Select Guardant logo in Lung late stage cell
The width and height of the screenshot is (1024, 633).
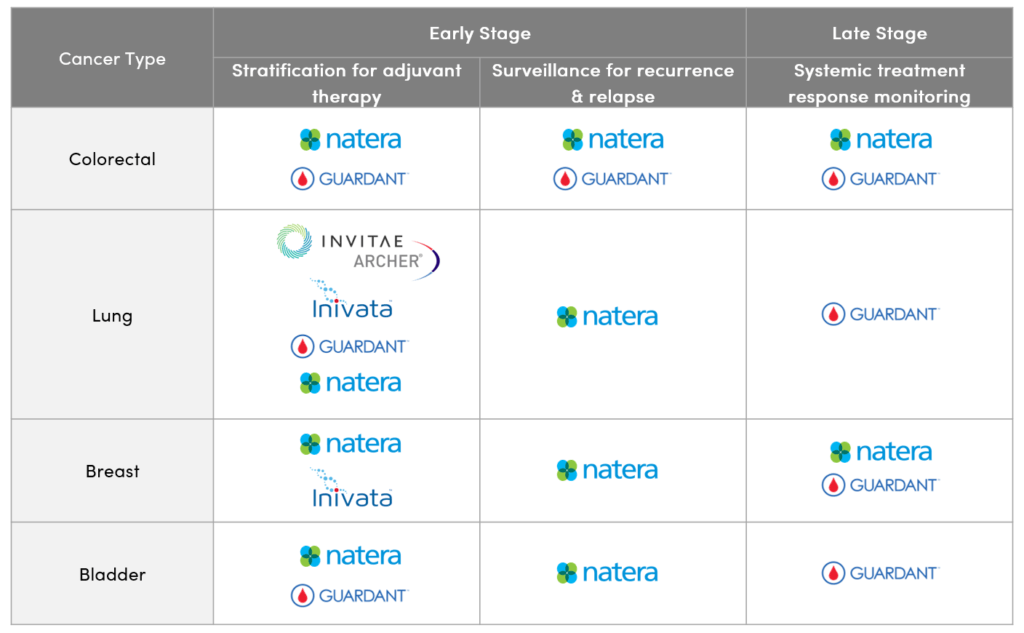point(880,314)
